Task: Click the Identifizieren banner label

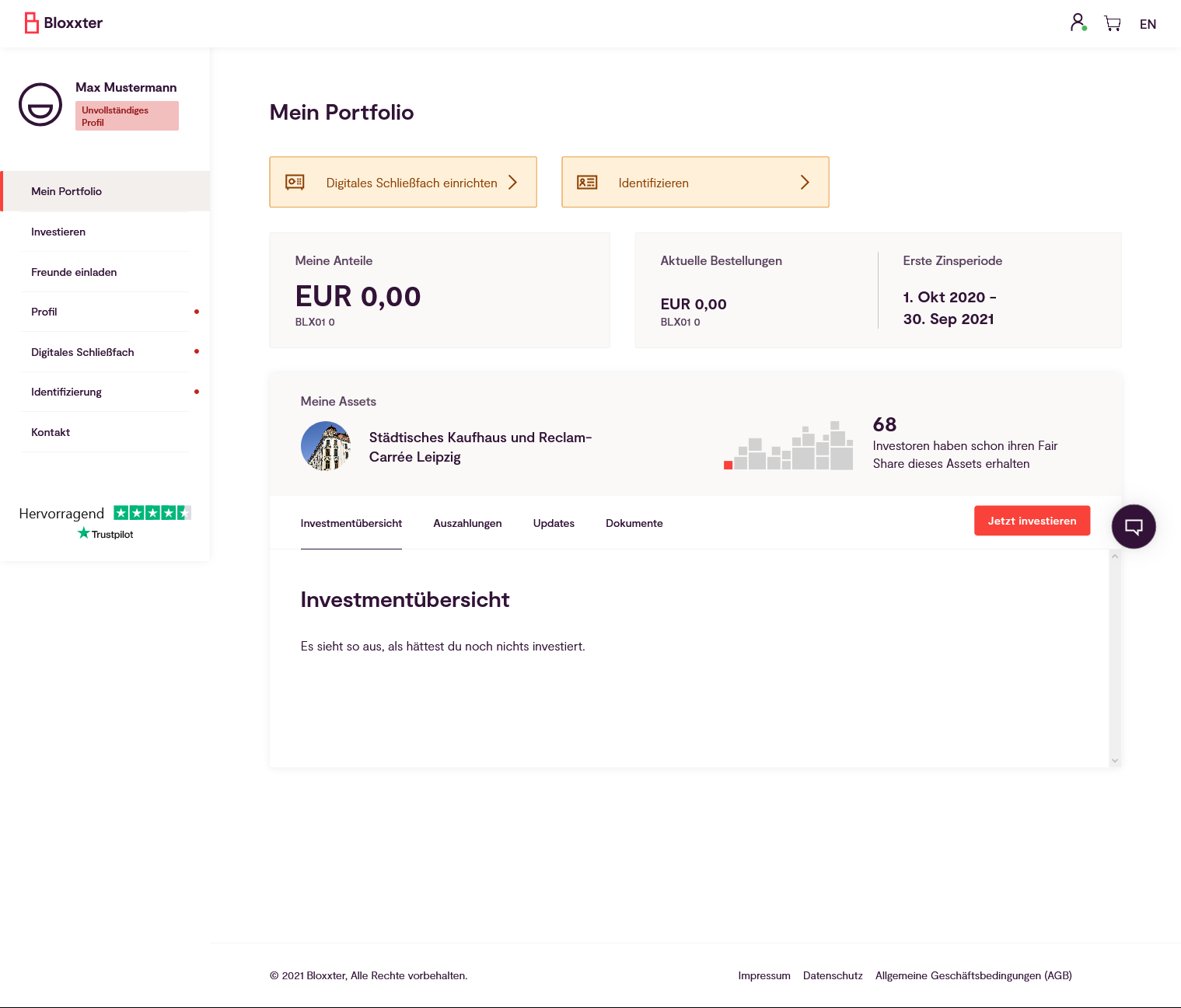Action: click(653, 183)
